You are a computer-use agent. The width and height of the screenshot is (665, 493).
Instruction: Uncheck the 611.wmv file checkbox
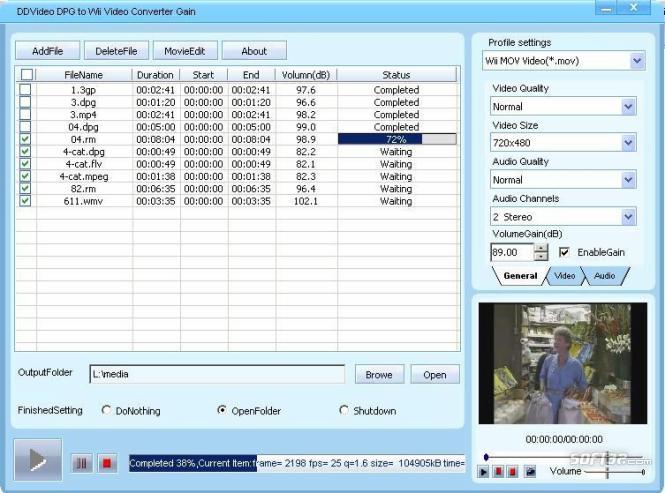click(x=25, y=201)
